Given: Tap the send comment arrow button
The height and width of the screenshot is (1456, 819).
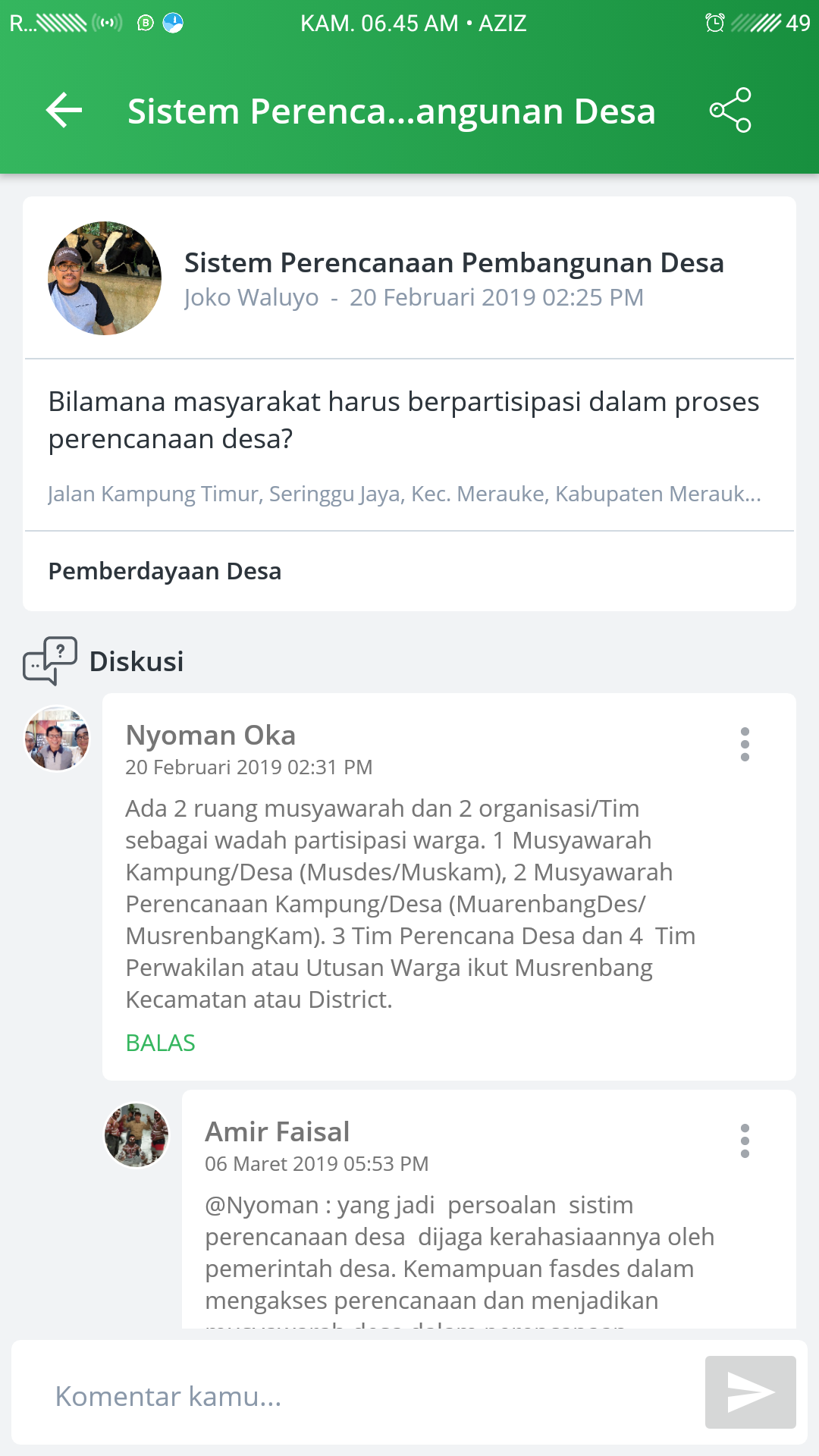Looking at the screenshot, I should 750,1392.
